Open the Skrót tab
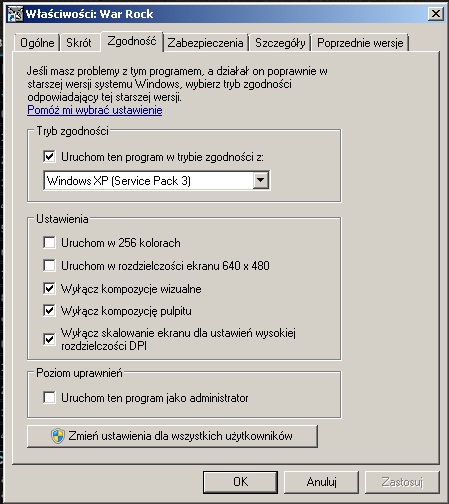 tap(79, 43)
